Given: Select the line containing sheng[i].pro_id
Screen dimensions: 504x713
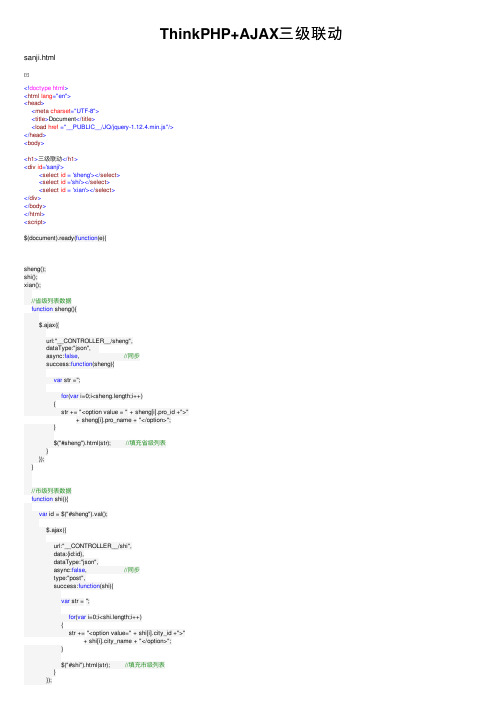Looking at the screenshot, I should click(125, 412).
